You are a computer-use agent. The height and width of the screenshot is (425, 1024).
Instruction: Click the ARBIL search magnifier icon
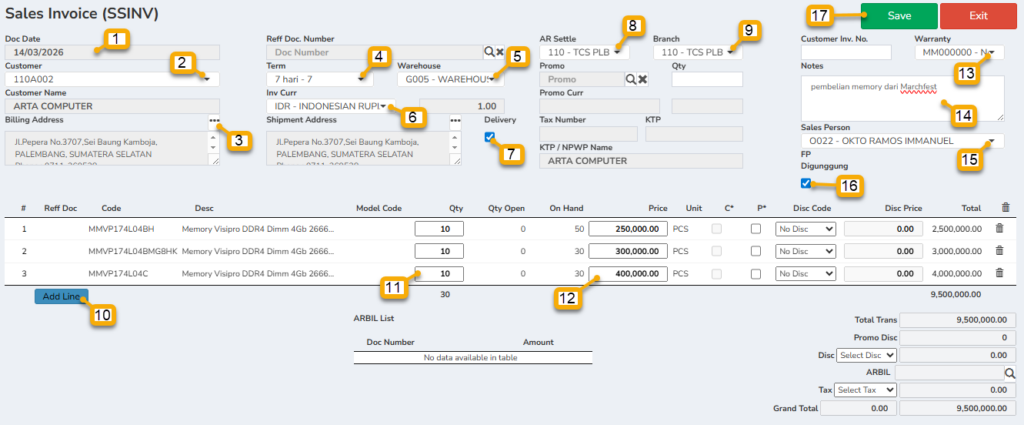(1009, 372)
